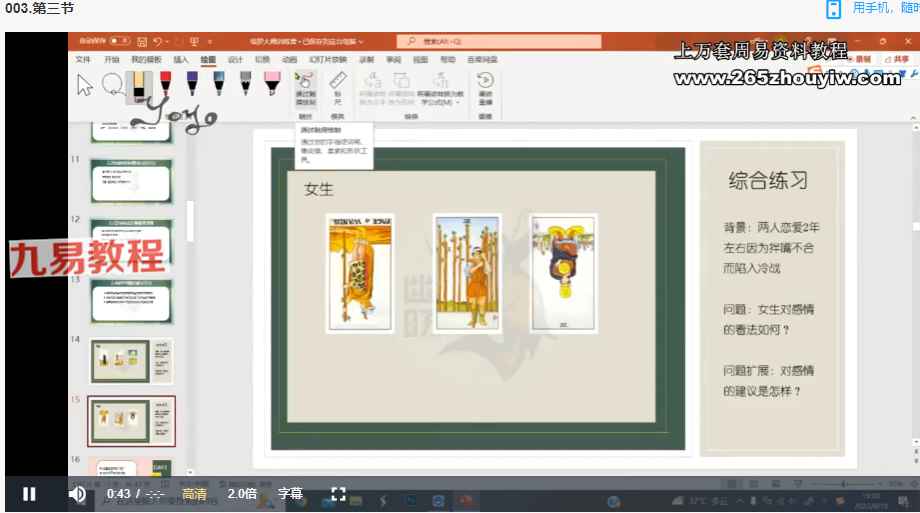The height and width of the screenshot is (513, 920).
Task: Choose the eraser tool in Draw ribbon
Action: [x=138, y=86]
